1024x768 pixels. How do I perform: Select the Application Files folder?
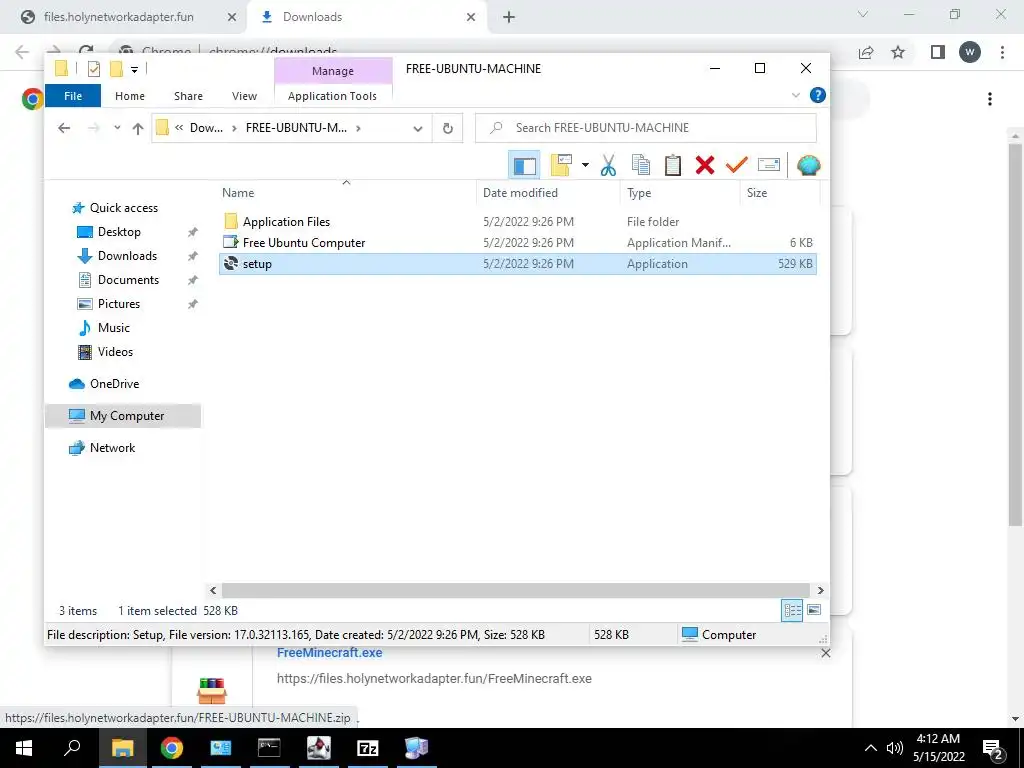tap(517, 221)
